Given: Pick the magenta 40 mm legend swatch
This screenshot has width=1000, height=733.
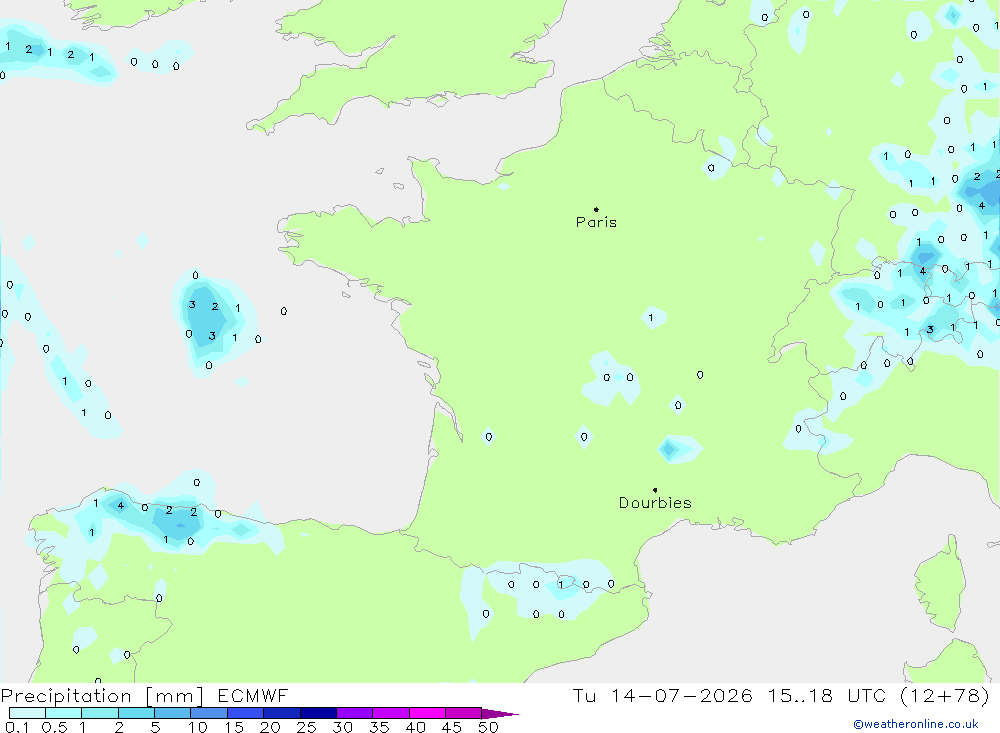Looking at the screenshot, I should coord(427,713).
